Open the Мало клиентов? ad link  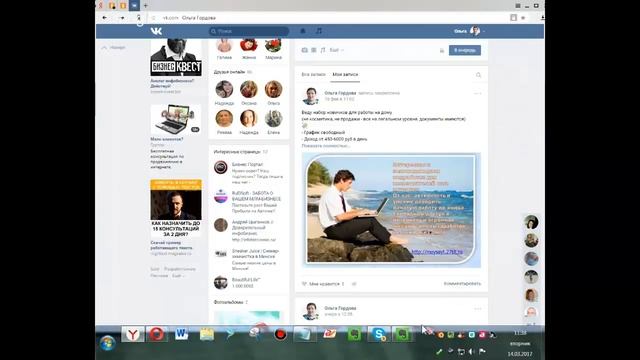(167, 139)
